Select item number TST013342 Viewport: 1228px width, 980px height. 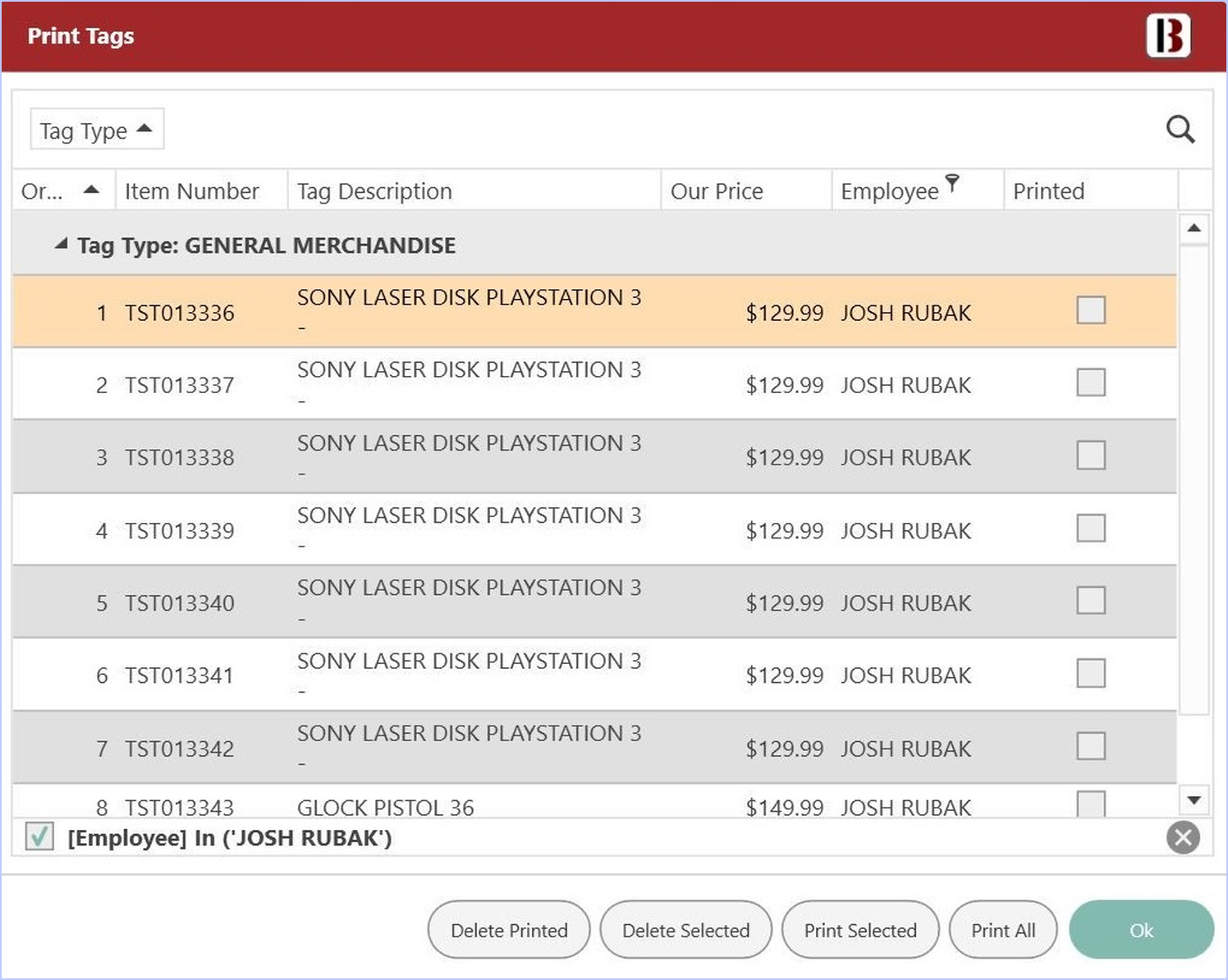180,749
